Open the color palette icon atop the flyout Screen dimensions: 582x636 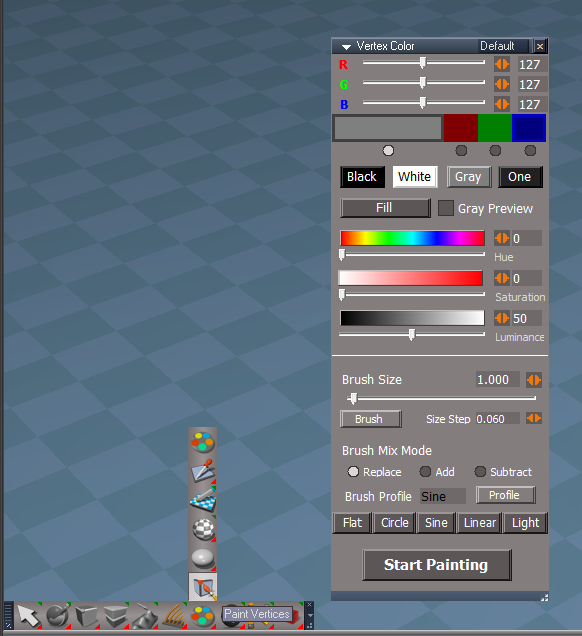click(203, 441)
